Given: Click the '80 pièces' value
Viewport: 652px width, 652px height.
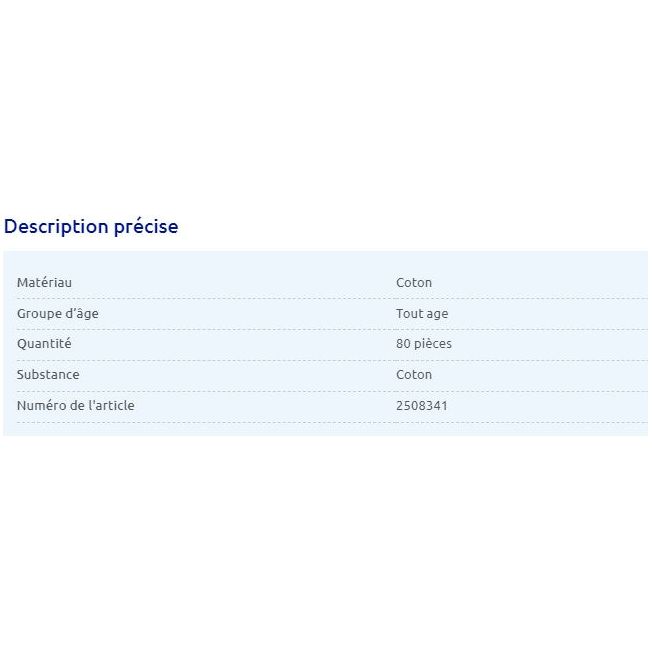Looking at the screenshot, I should click(424, 344).
